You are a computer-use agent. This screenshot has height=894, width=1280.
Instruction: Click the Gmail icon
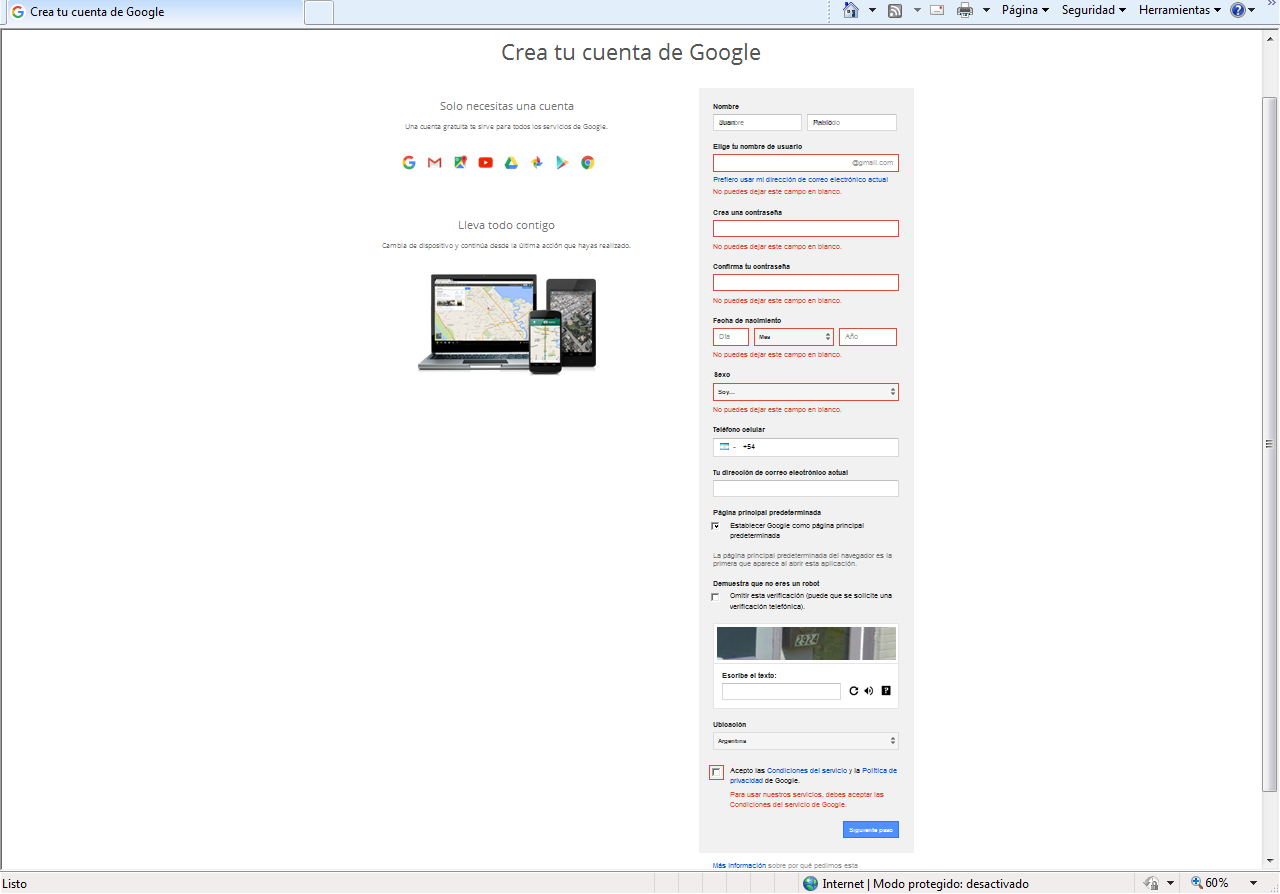point(434,162)
